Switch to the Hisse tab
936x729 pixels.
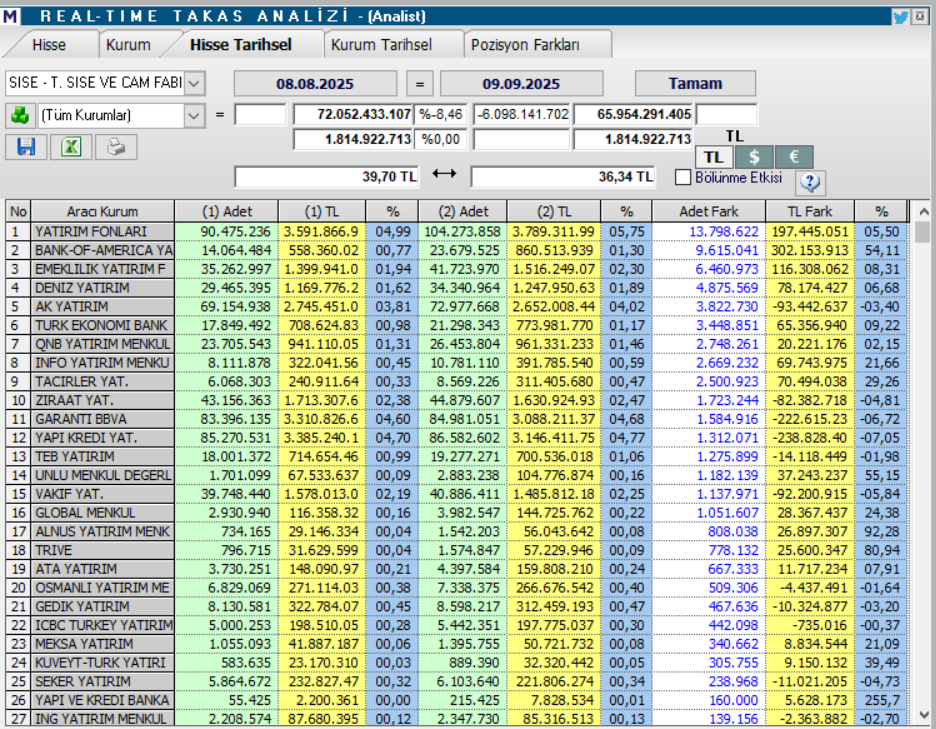click(51, 44)
